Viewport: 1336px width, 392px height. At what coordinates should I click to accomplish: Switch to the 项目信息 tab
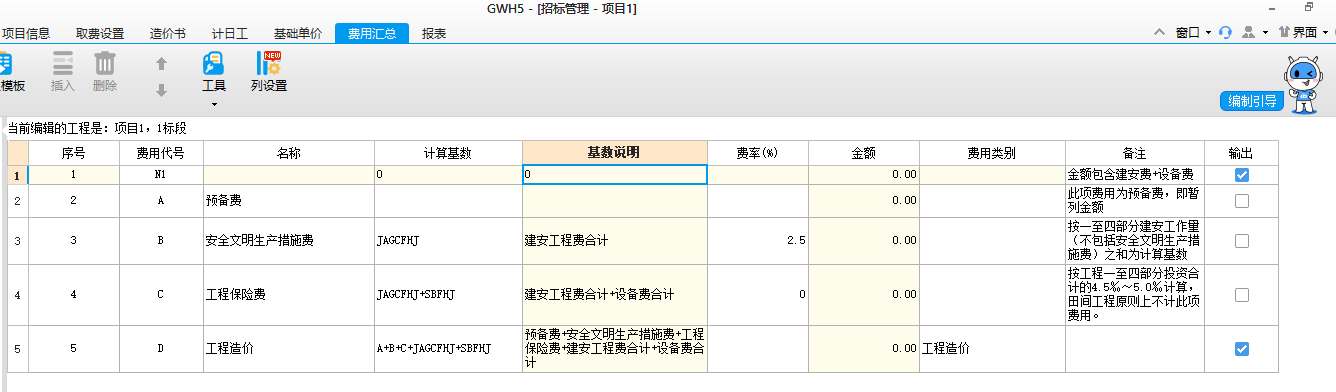tap(25, 33)
